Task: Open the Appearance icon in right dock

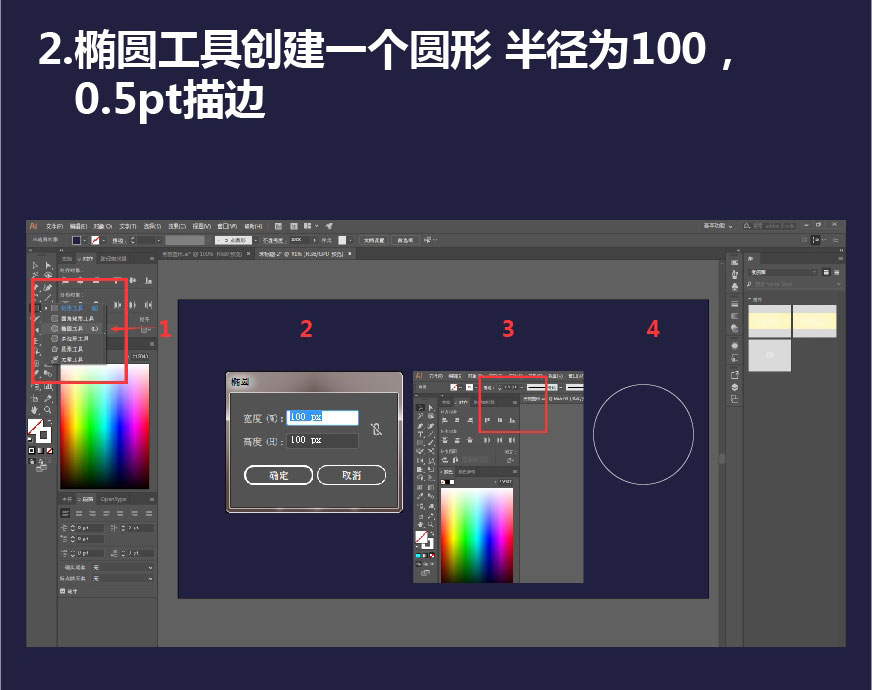Action: coord(735,345)
